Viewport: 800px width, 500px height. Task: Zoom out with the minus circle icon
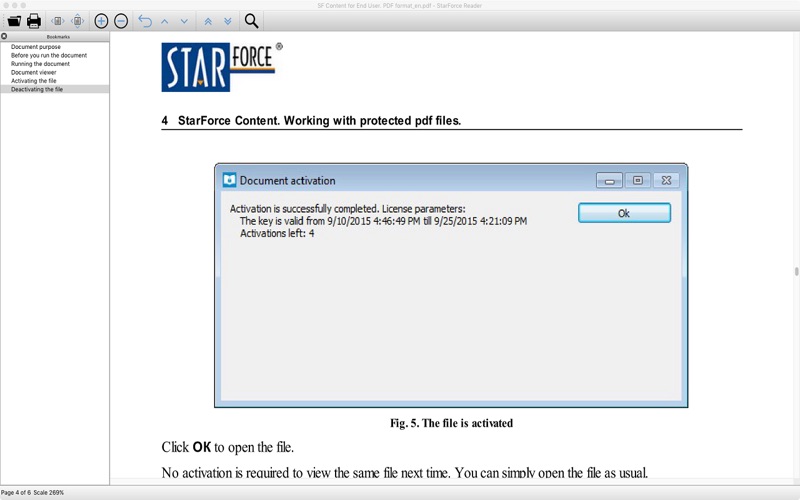click(121, 21)
